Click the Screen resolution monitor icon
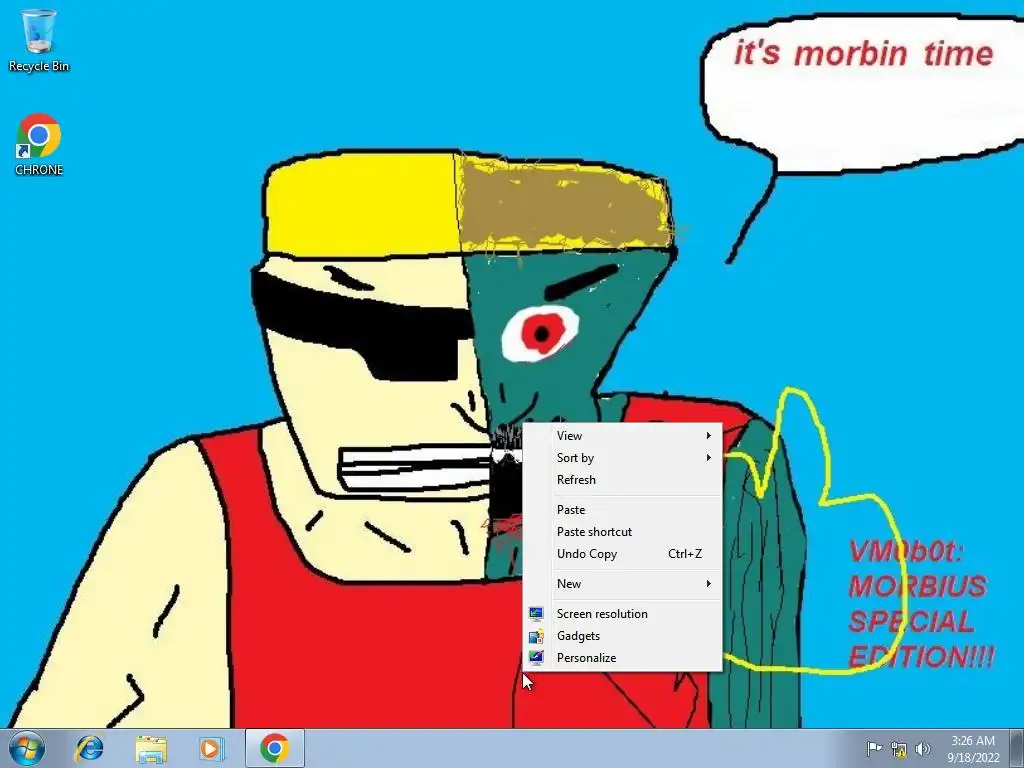Image resolution: width=1024 pixels, height=768 pixels. (536, 614)
